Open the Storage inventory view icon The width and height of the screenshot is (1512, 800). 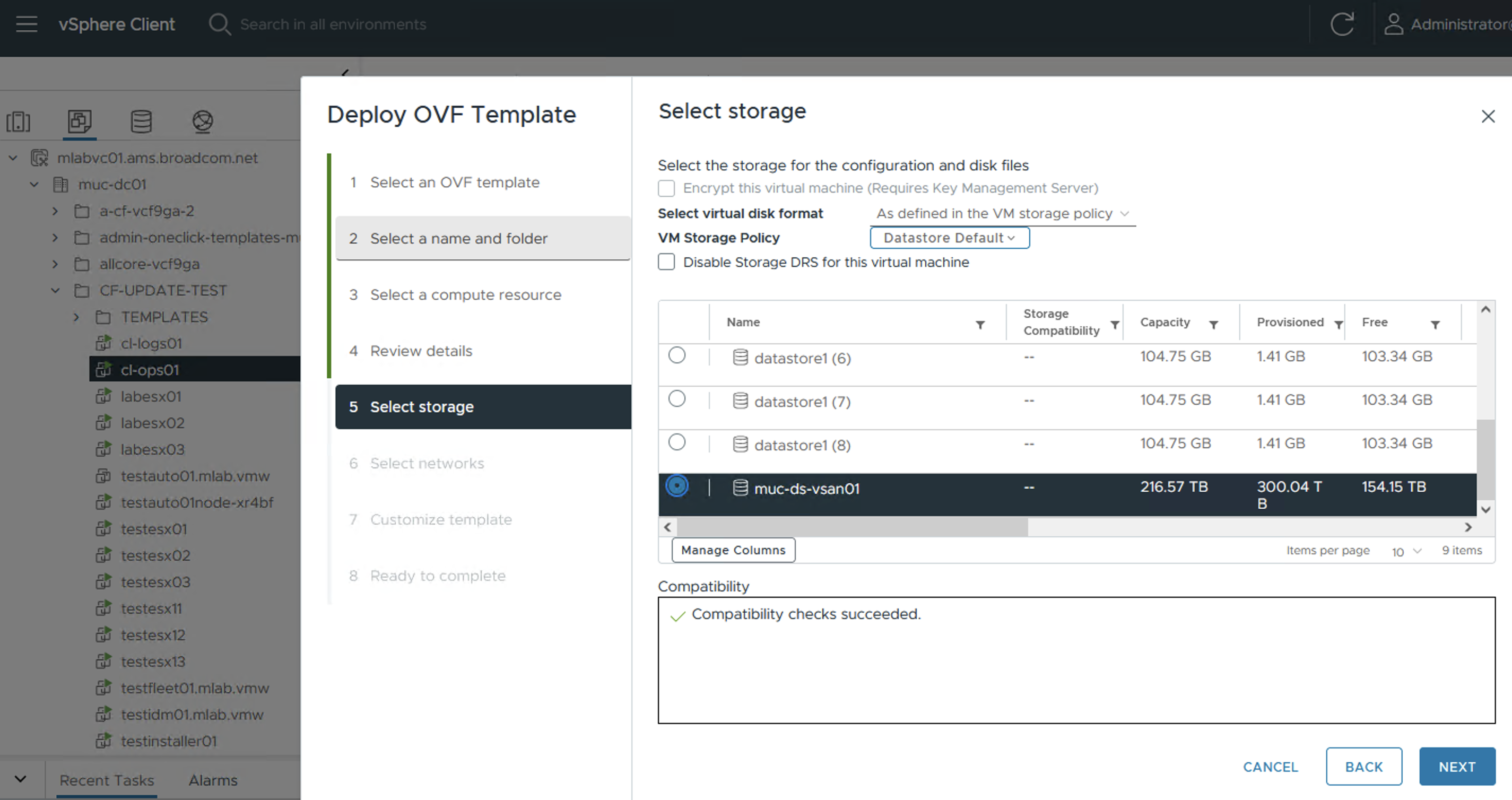tap(141, 121)
